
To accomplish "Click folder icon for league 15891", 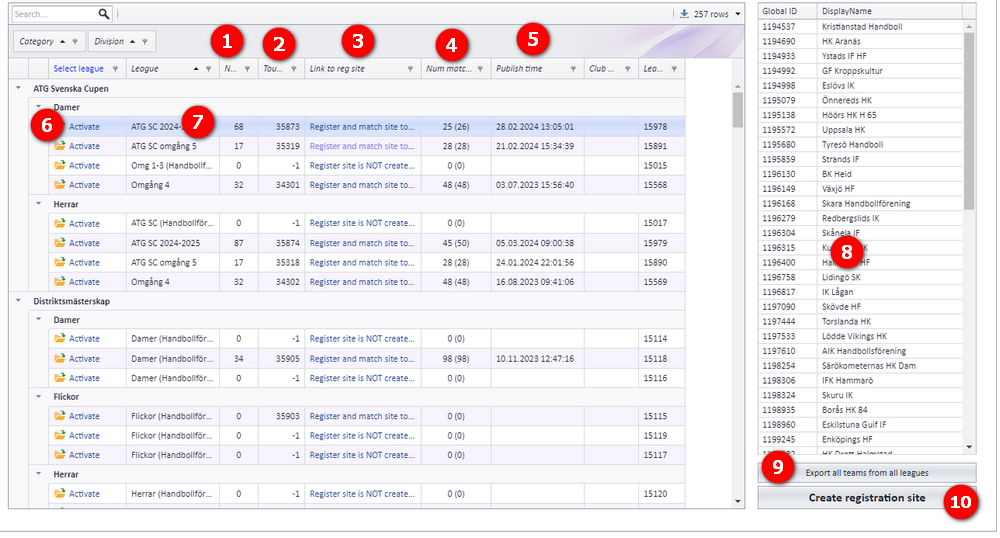I will coord(60,146).
